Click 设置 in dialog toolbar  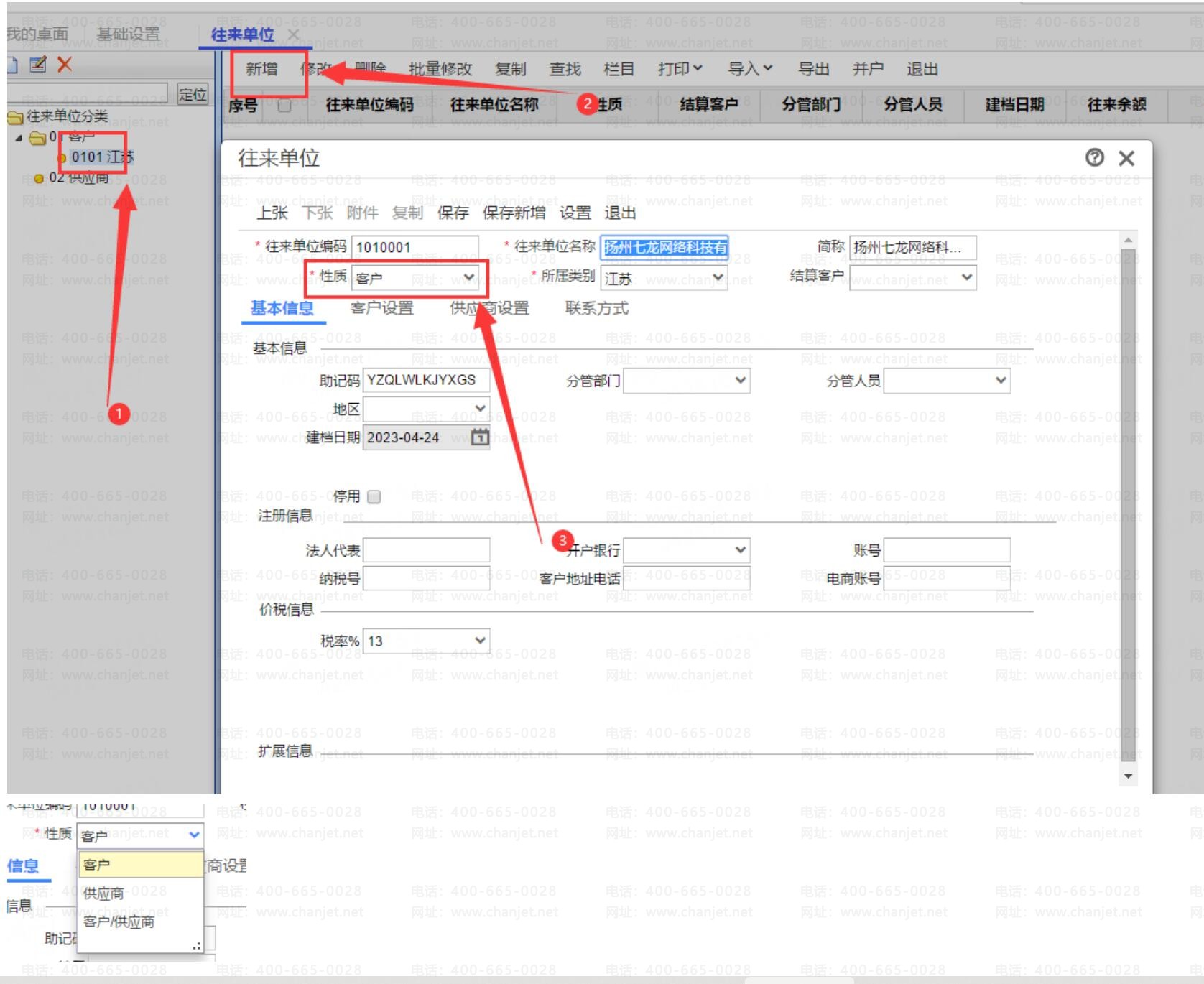(575, 213)
